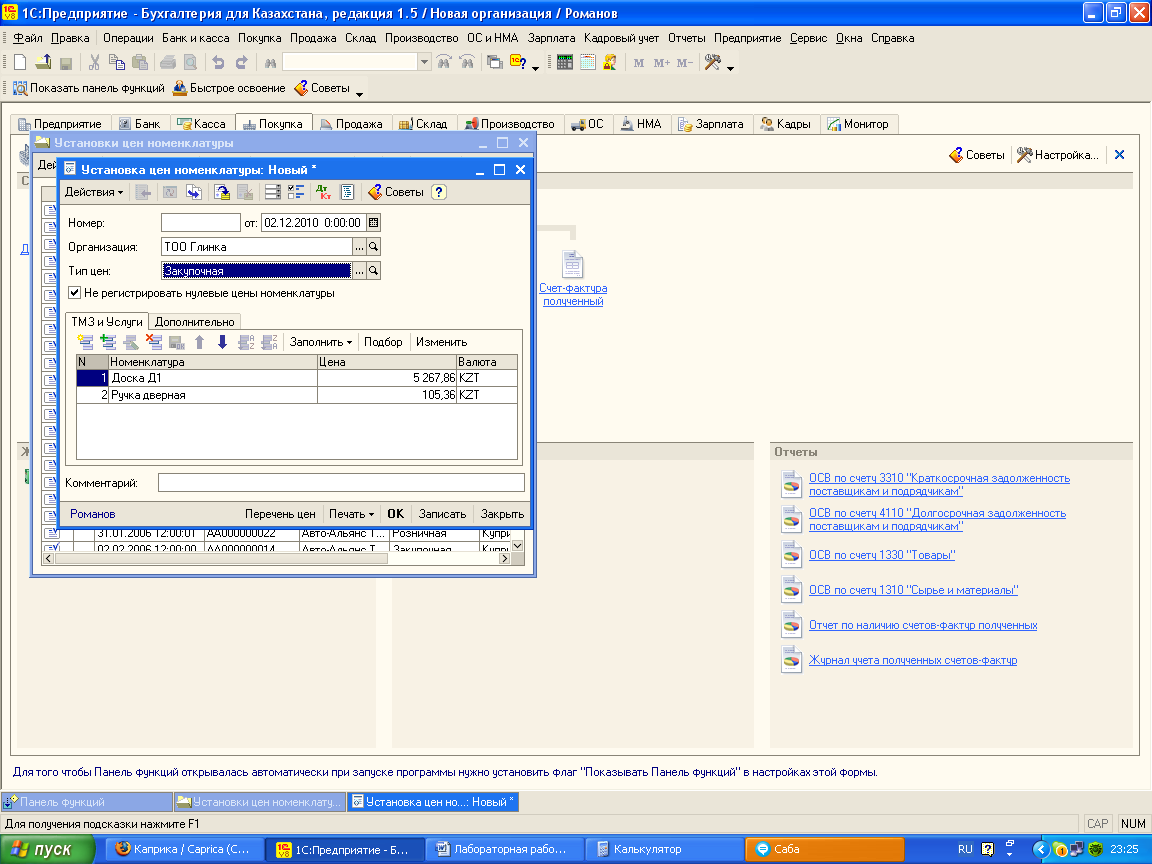Select the Ручка дверная table row
The height and width of the screenshot is (864, 1152).
coord(297,395)
